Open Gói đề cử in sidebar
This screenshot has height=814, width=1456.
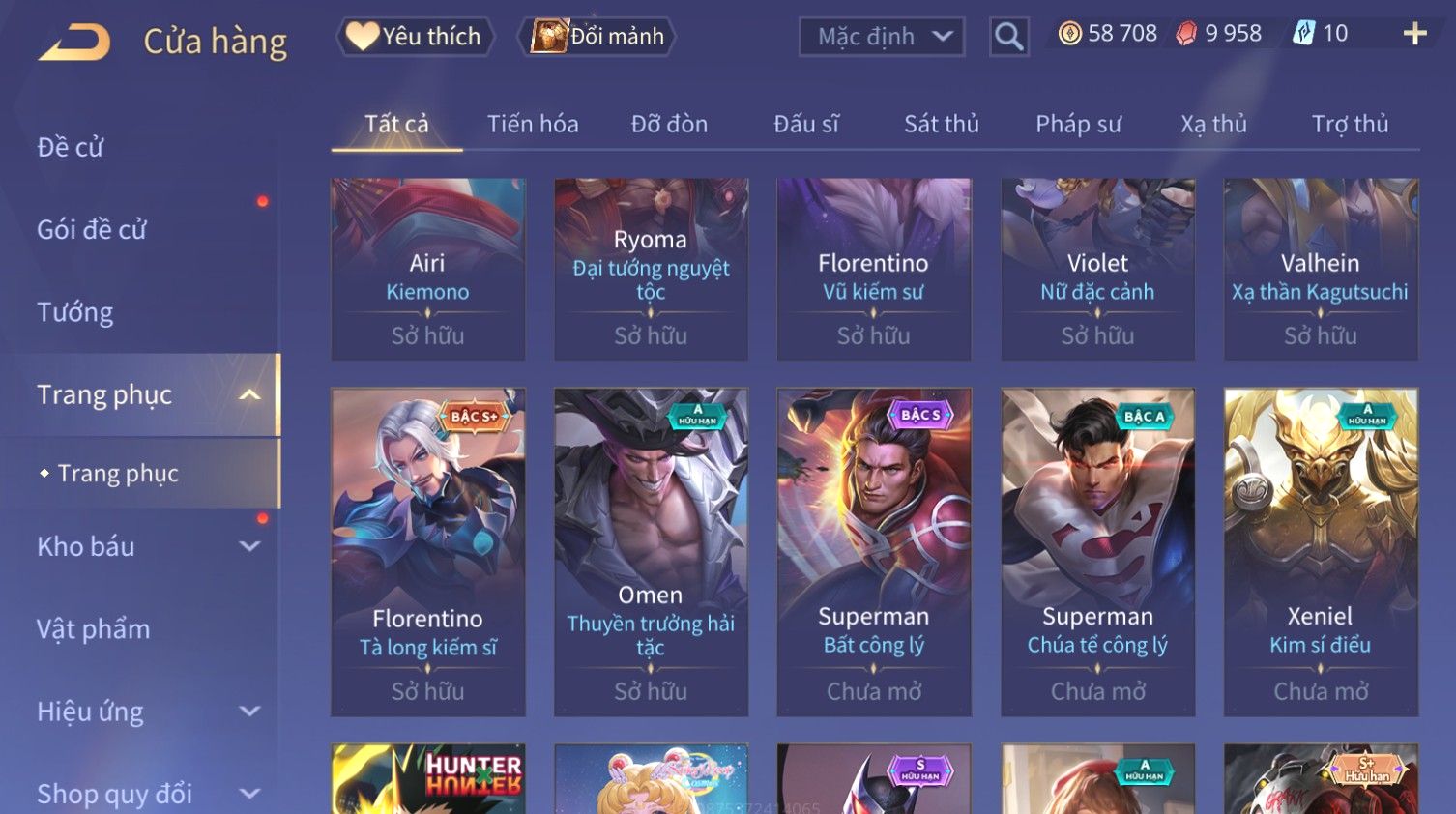[92, 230]
